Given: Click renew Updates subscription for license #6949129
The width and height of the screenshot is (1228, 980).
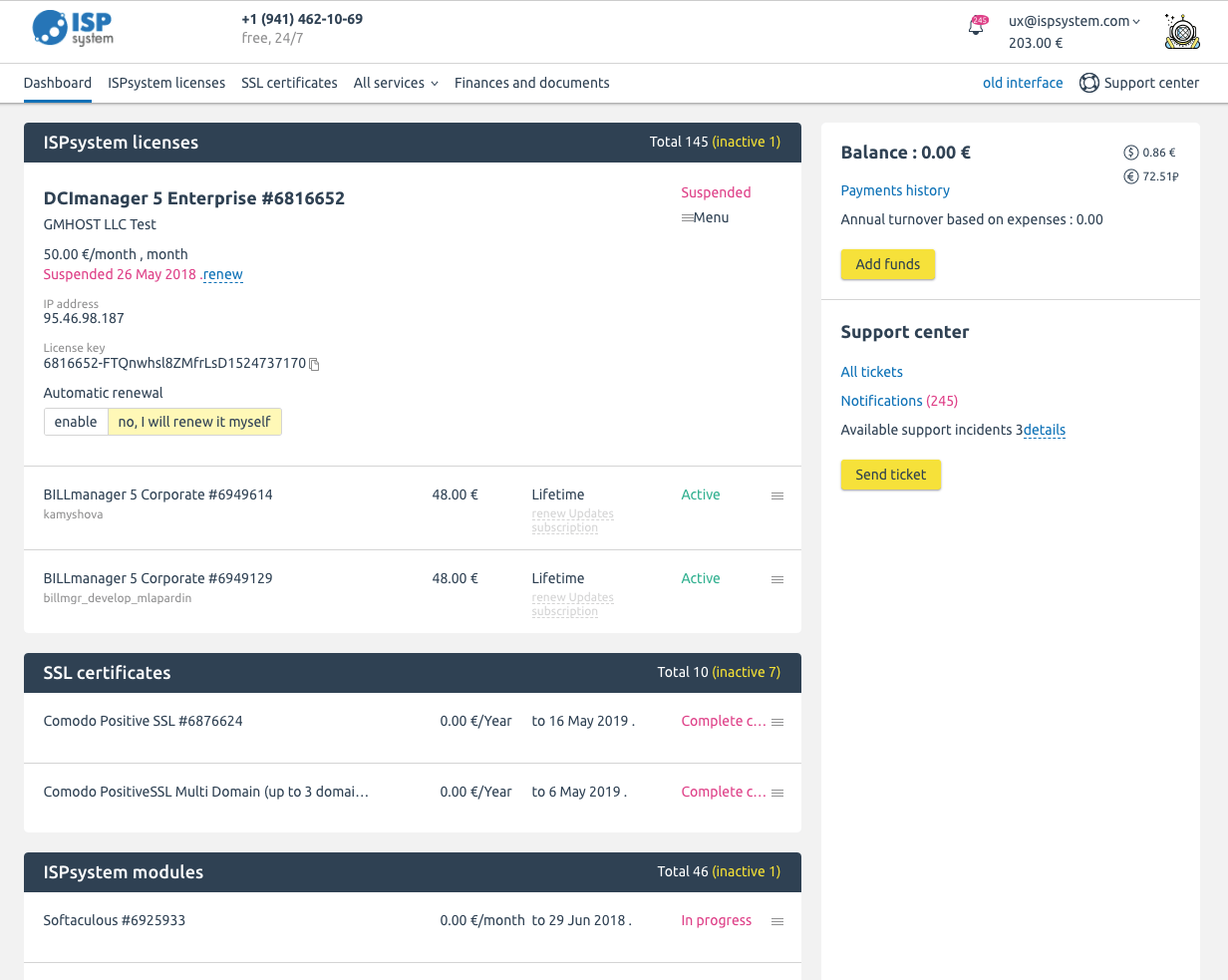Looking at the screenshot, I should (573, 604).
